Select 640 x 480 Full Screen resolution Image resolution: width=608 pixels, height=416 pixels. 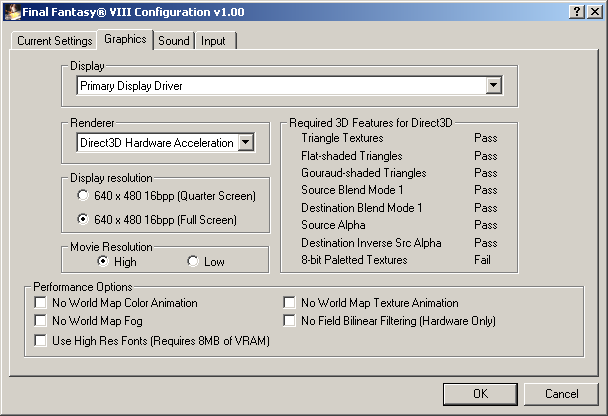click(x=83, y=219)
